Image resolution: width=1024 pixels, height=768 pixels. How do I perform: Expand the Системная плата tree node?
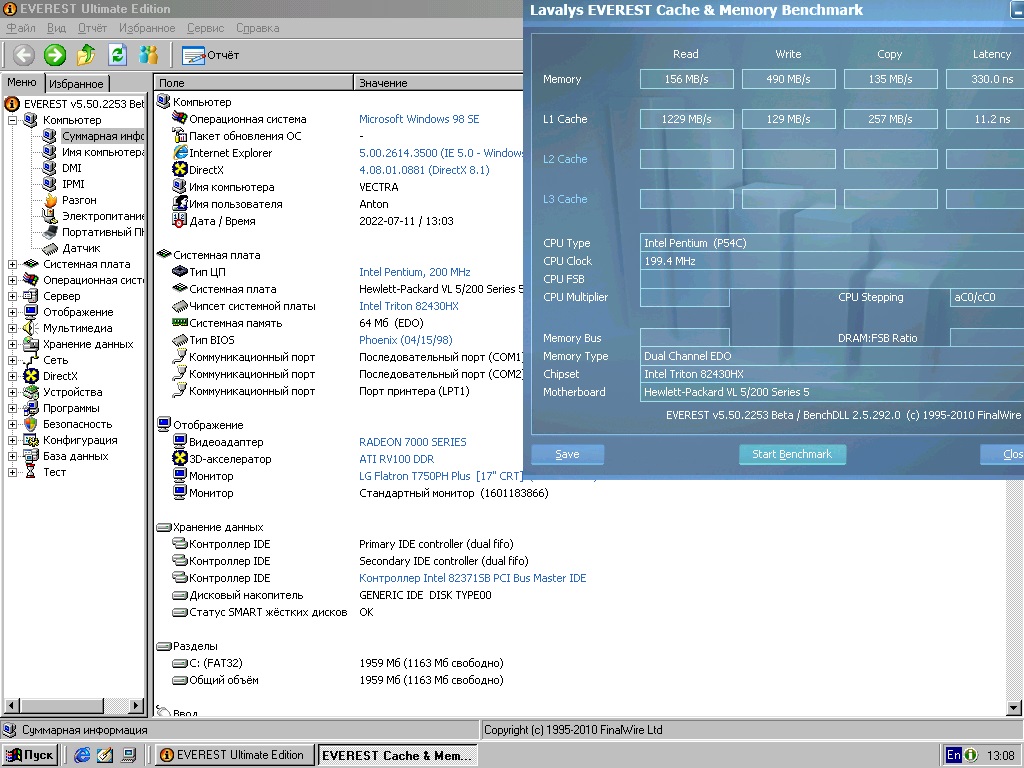(x=13, y=264)
